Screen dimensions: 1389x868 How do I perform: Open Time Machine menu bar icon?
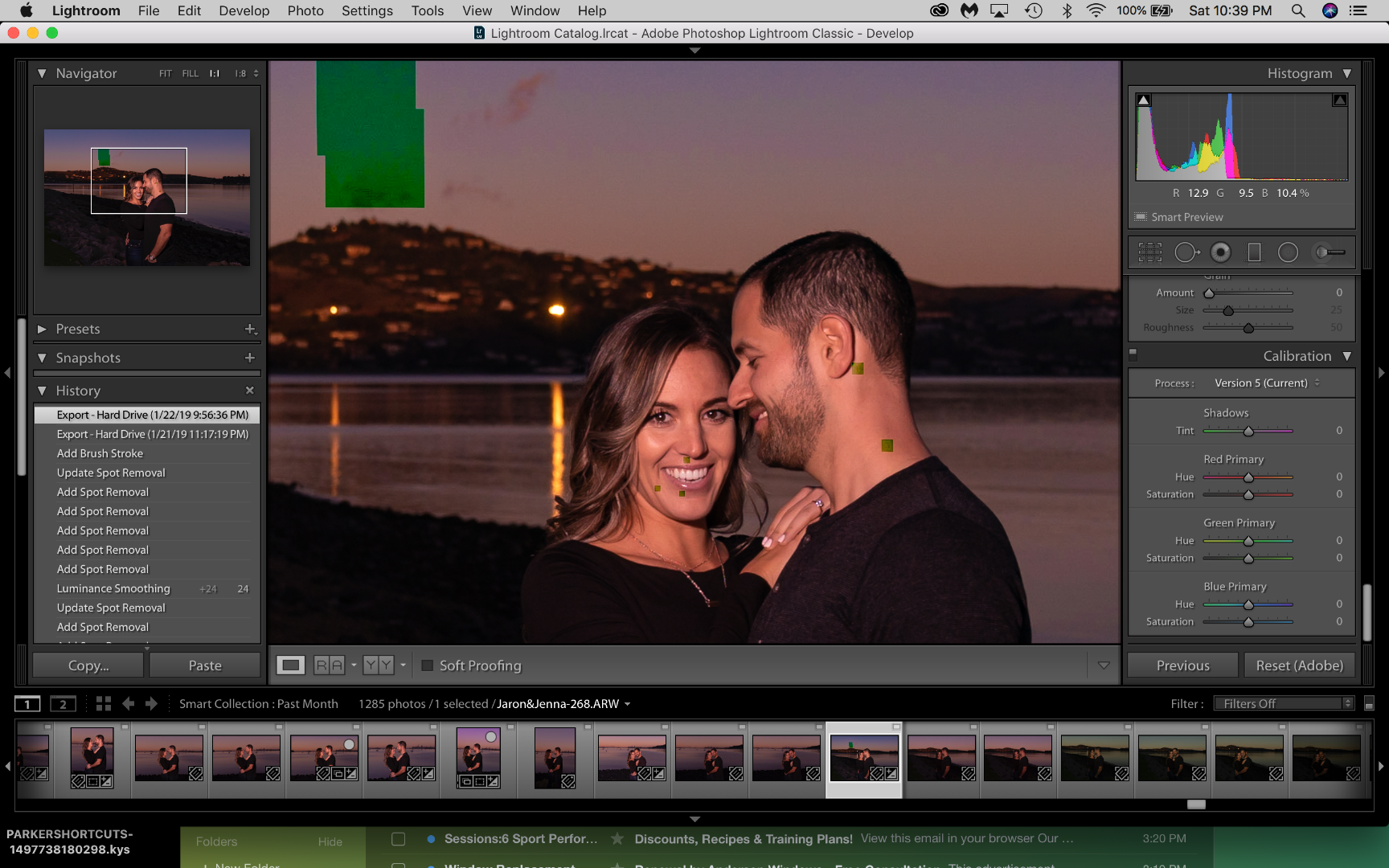[1034, 10]
